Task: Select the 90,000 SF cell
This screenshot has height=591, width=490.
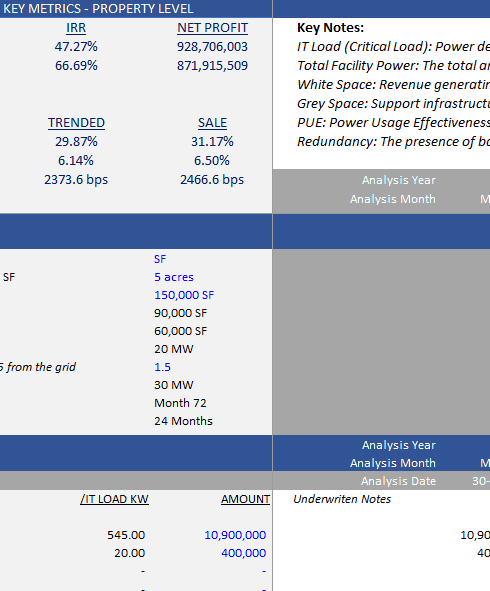Action: click(x=181, y=313)
